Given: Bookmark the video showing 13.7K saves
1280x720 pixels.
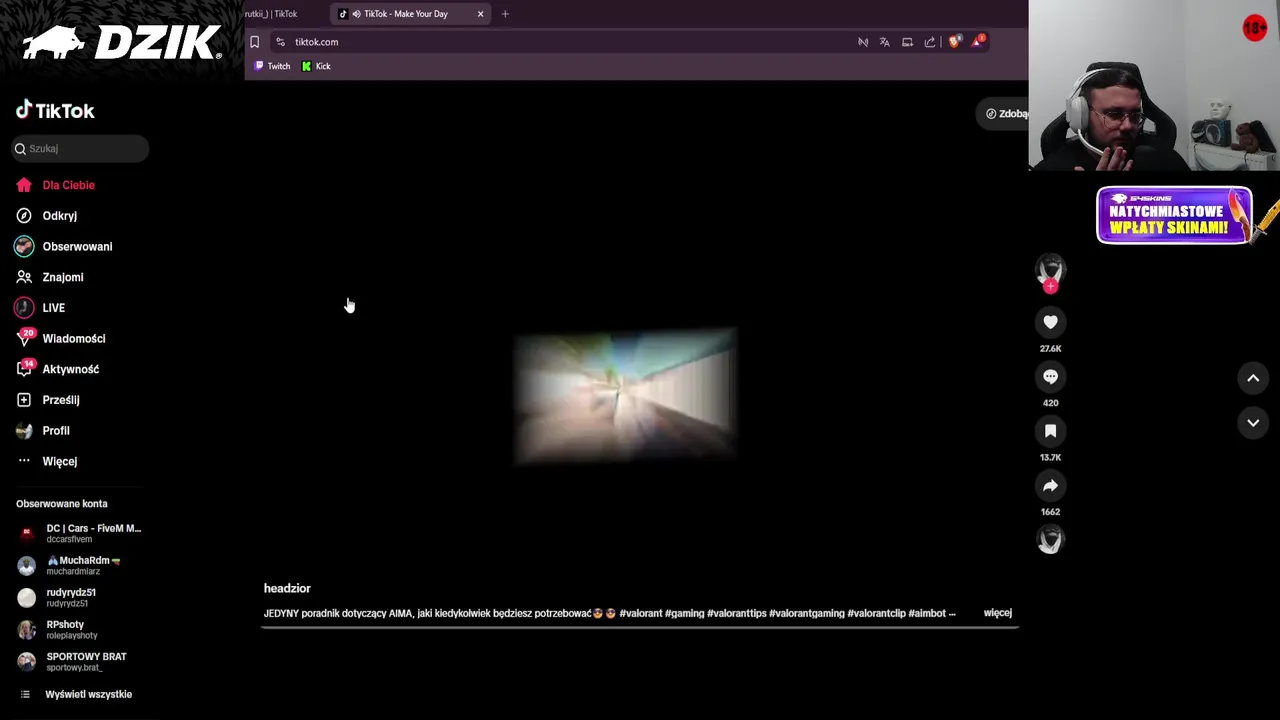Looking at the screenshot, I should coord(1050,431).
